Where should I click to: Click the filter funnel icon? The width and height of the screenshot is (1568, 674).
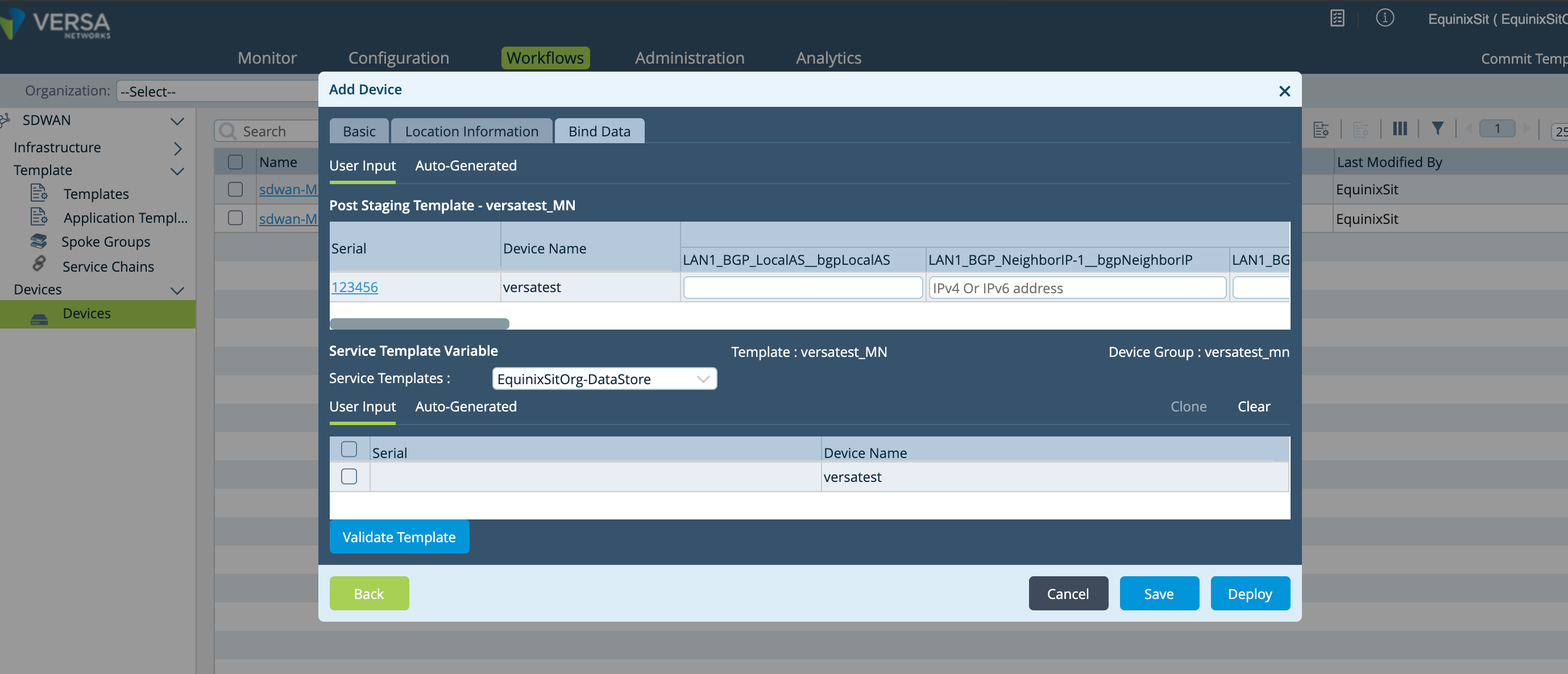1437,128
